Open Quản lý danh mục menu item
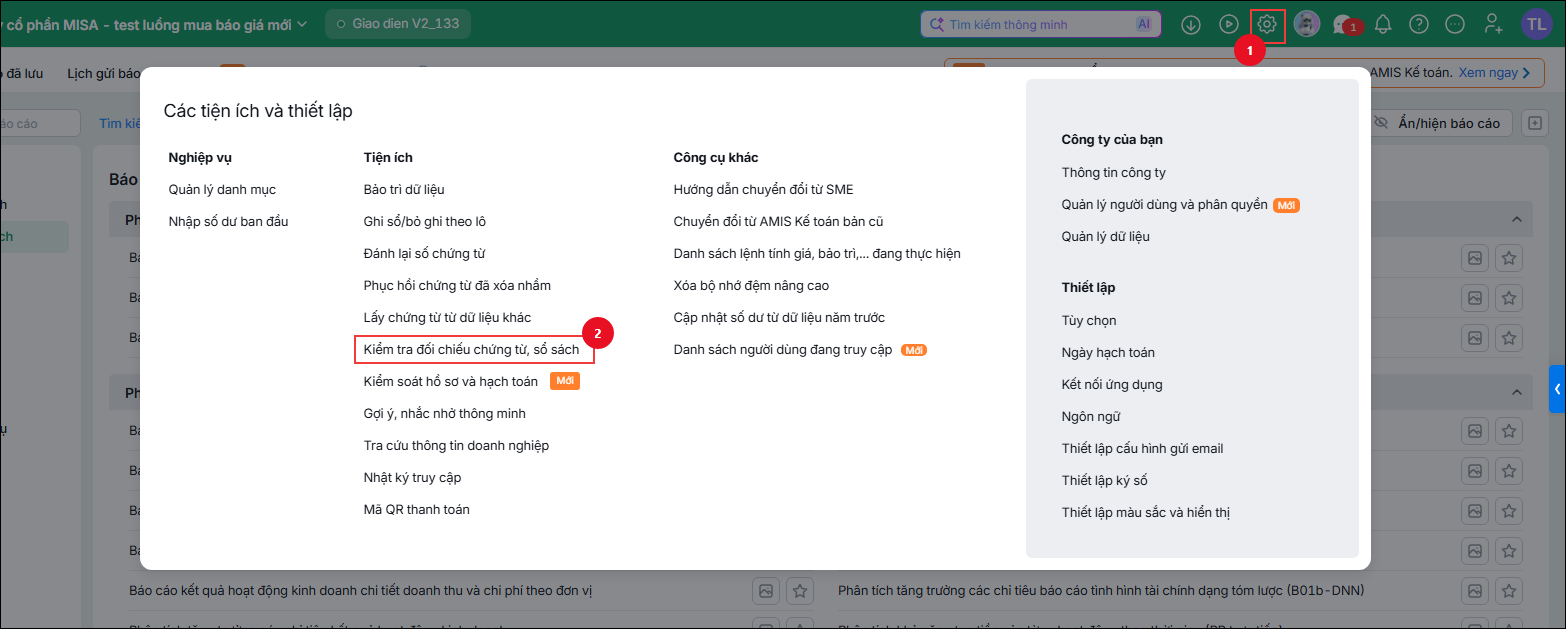The height and width of the screenshot is (629, 1566). tap(222, 190)
